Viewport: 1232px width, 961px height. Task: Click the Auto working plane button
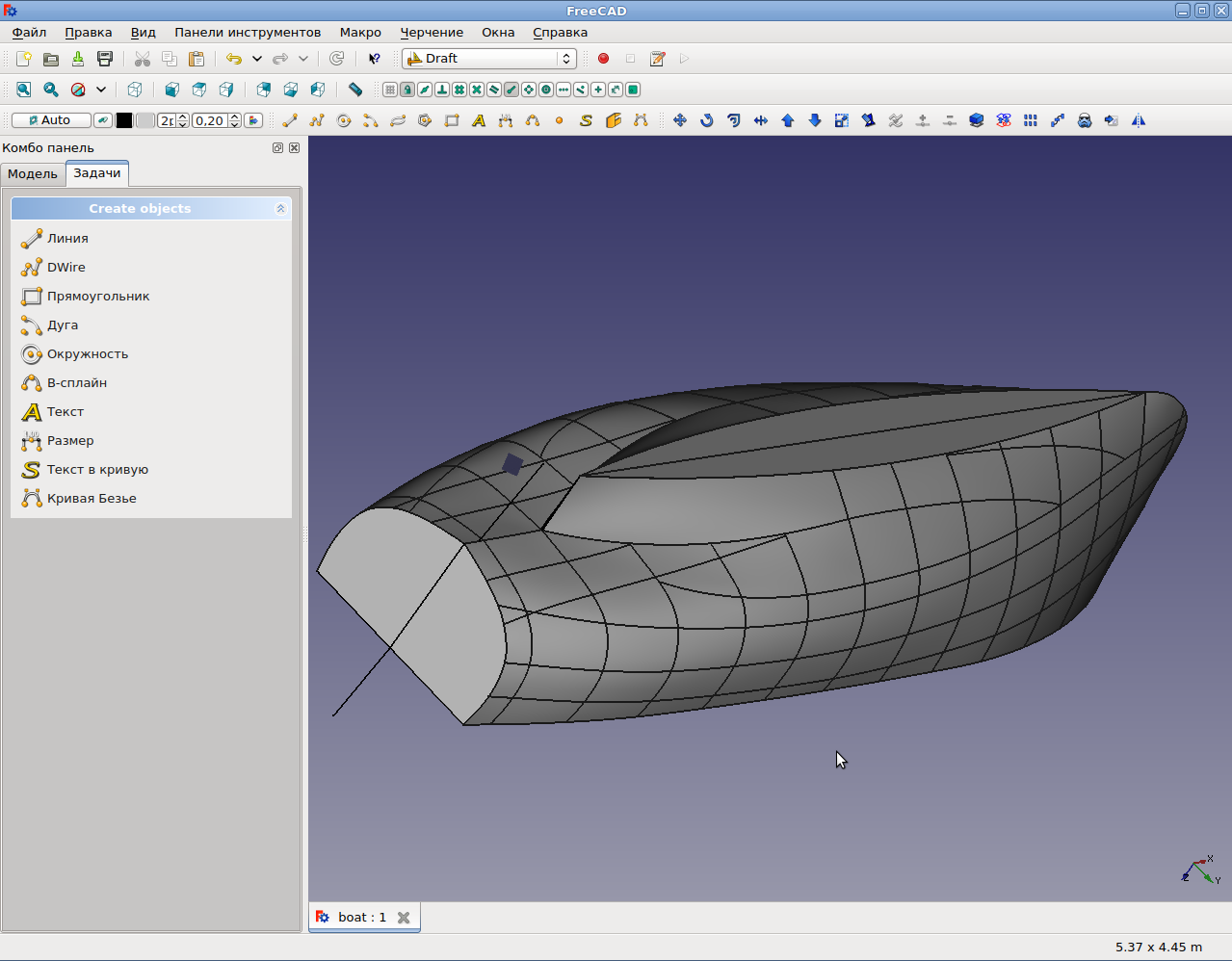[51, 120]
